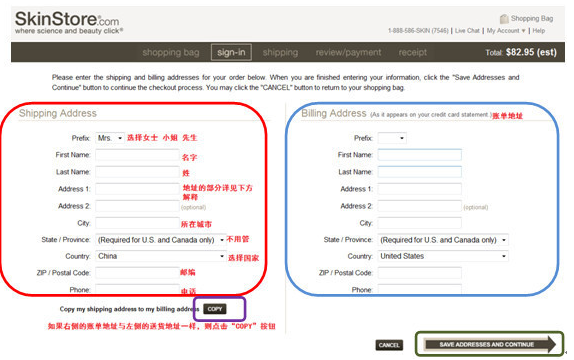Open the My Account menu
This screenshot has height=360, width=574.
(506, 31)
